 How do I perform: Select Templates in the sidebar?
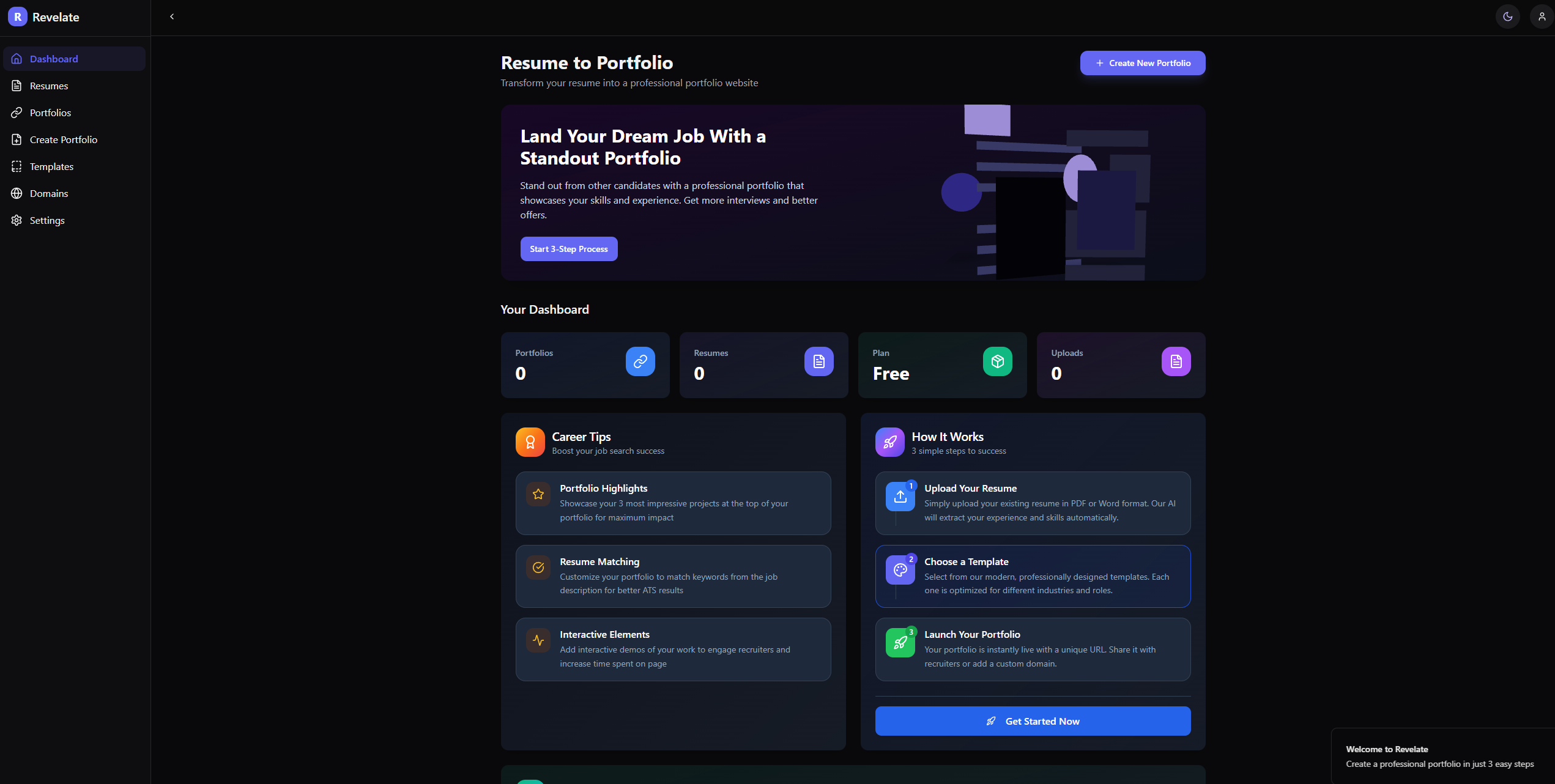pyautogui.click(x=51, y=166)
